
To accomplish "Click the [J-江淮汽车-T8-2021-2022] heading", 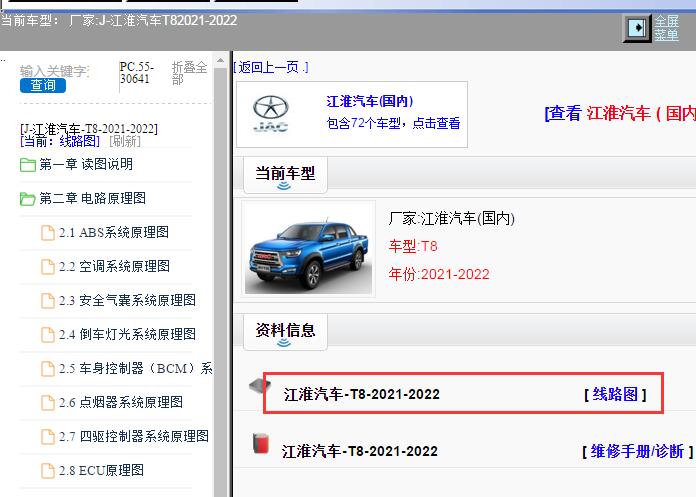I will 89,129.
